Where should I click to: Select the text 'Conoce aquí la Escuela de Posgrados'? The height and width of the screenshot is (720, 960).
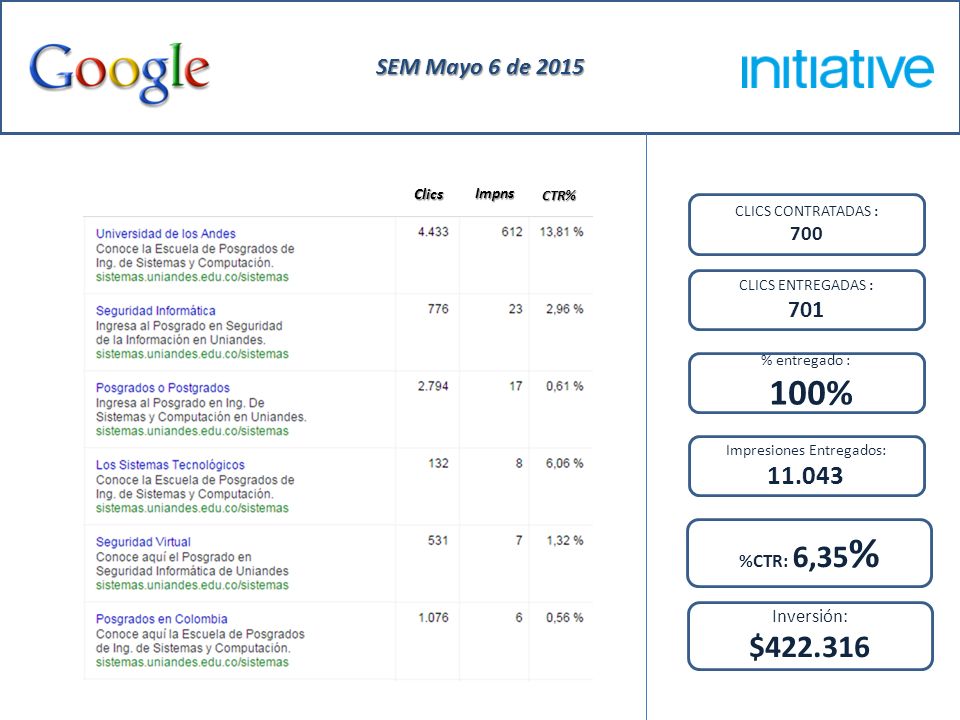(200, 634)
